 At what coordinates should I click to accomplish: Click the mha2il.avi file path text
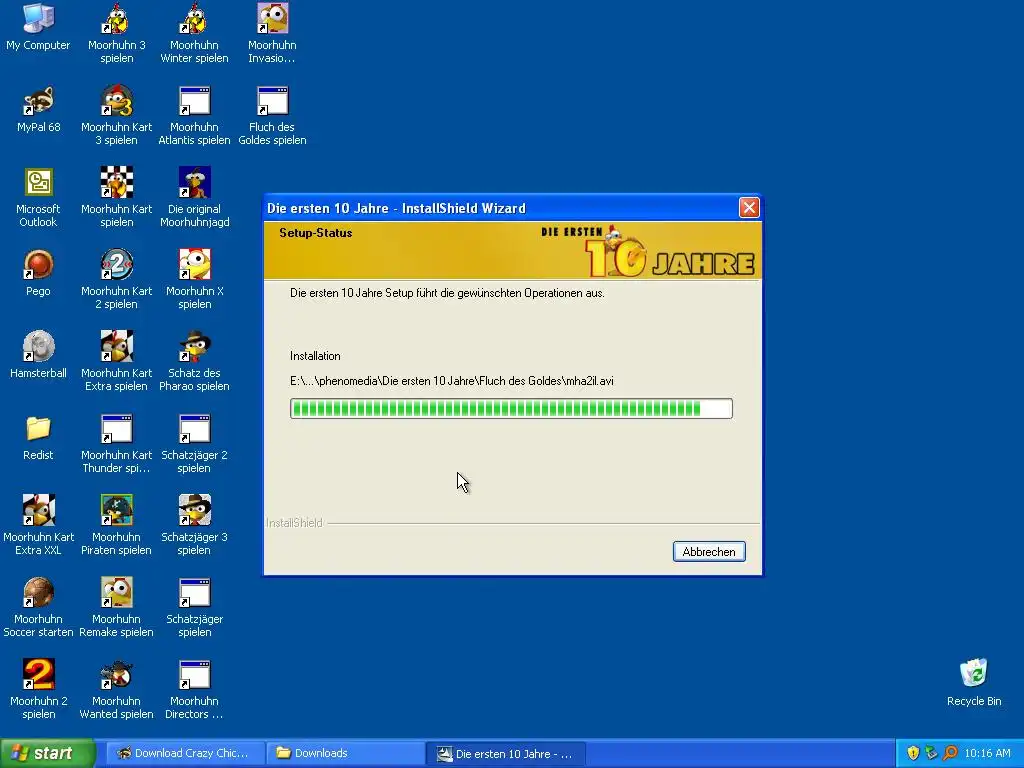pos(452,381)
